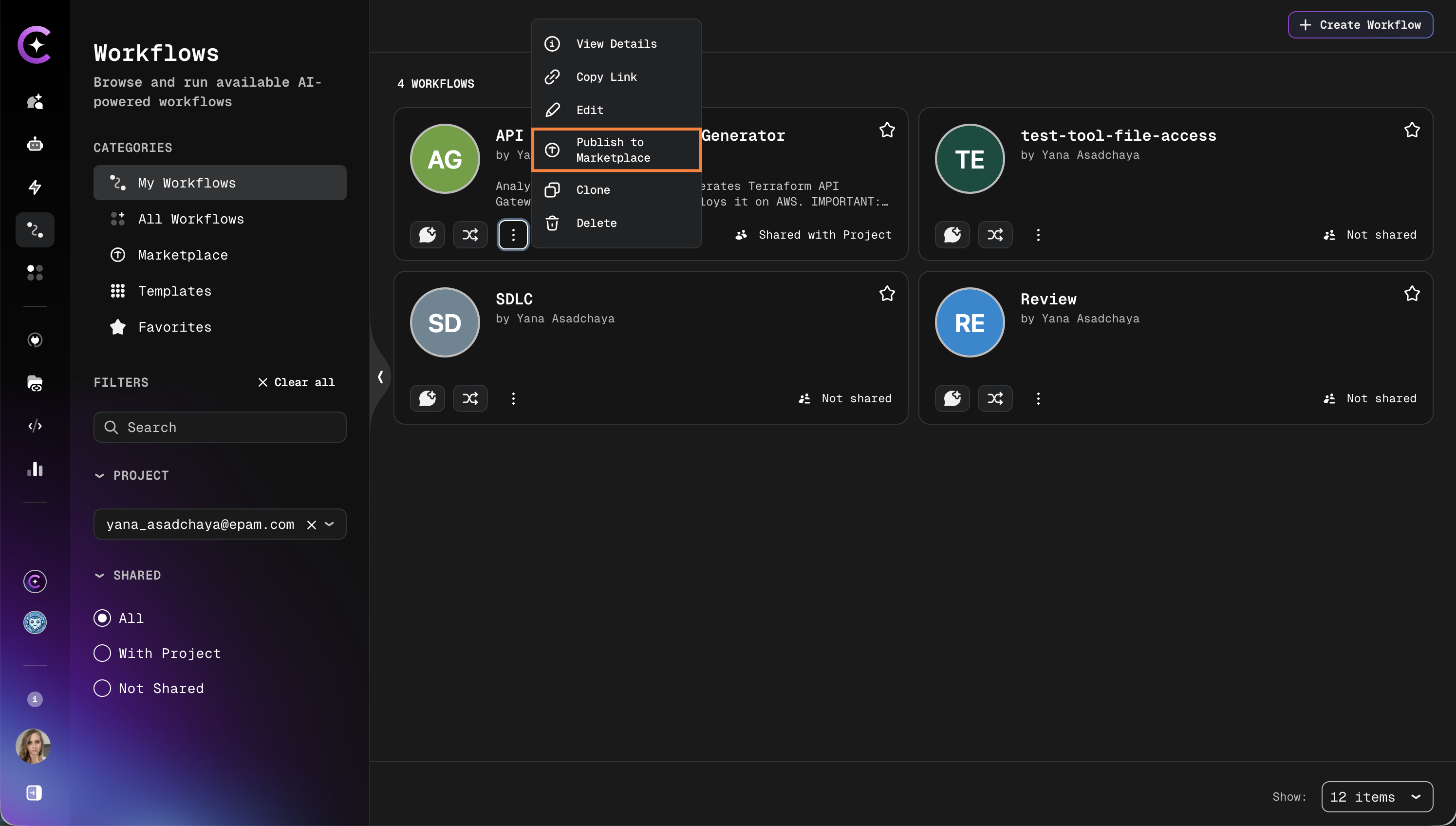The height and width of the screenshot is (826, 1456).
Task: Start chat on the test-tool-file-access card
Action: (x=952, y=234)
